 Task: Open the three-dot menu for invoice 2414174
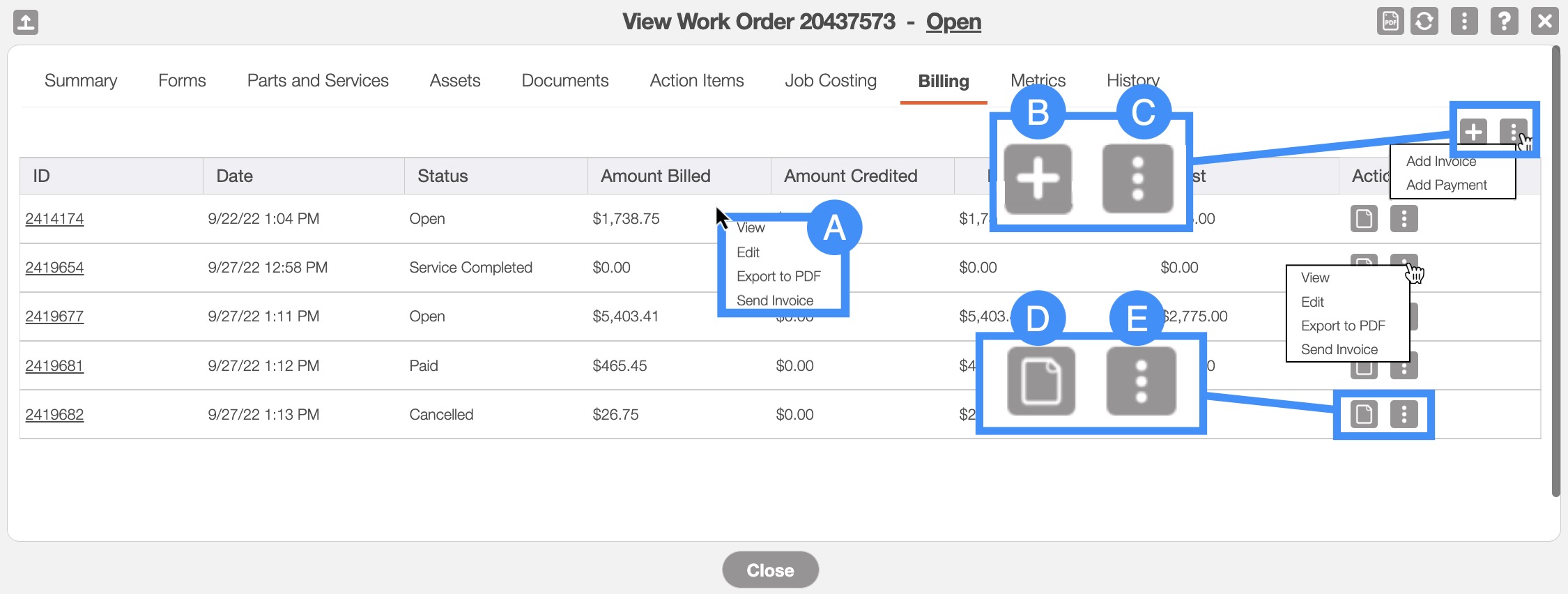point(1404,219)
